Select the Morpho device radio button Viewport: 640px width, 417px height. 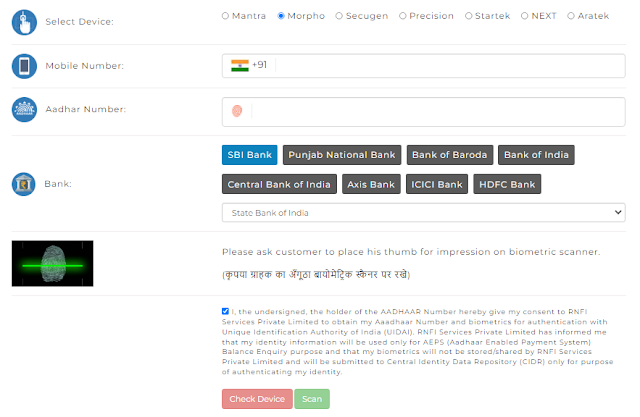281,16
